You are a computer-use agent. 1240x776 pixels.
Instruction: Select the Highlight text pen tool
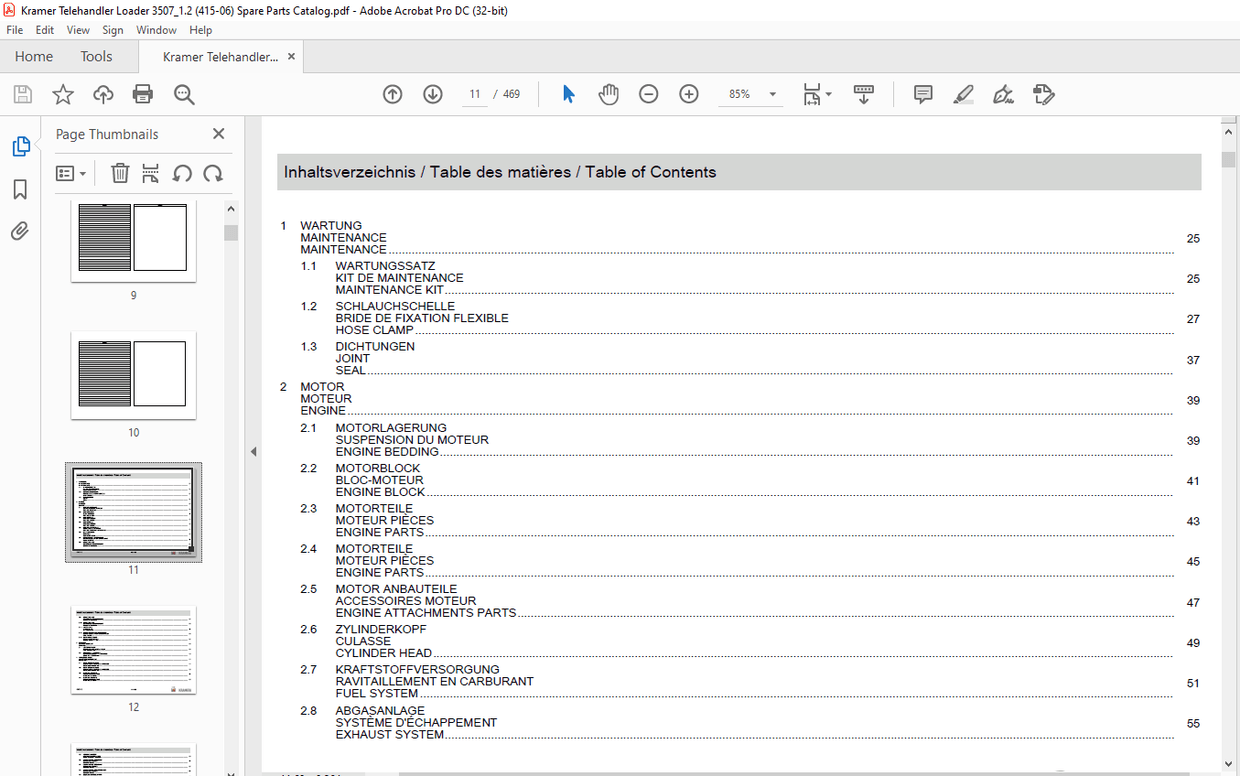click(x=963, y=94)
